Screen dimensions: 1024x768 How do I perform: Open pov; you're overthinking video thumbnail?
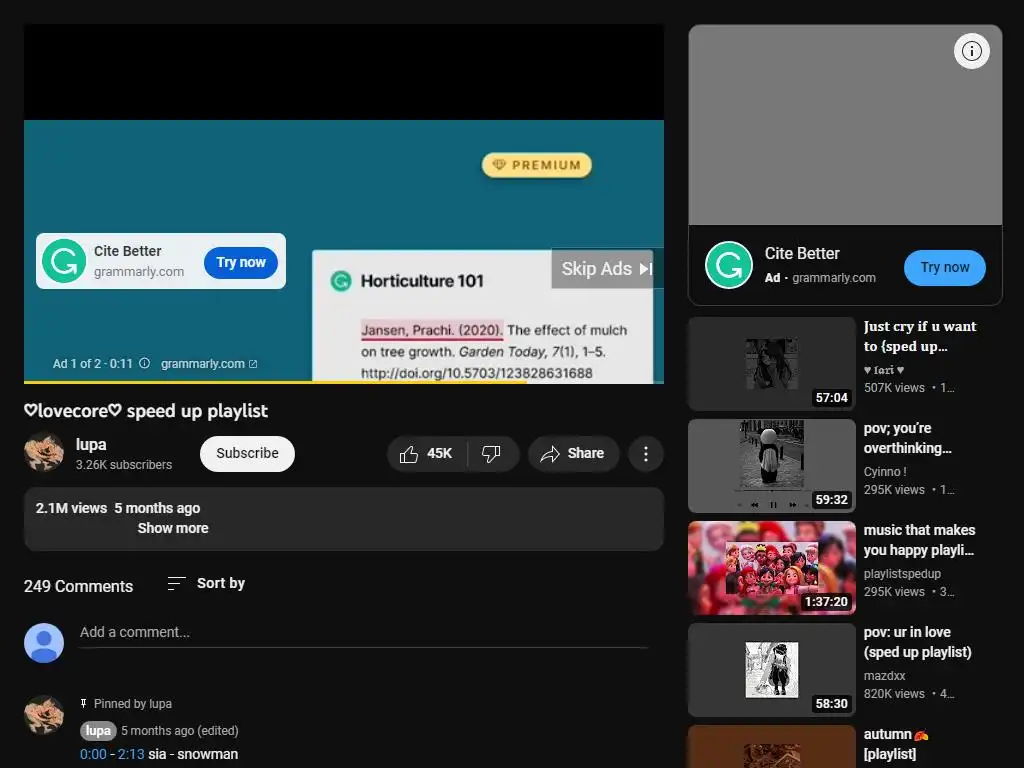click(x=772, y=466)
